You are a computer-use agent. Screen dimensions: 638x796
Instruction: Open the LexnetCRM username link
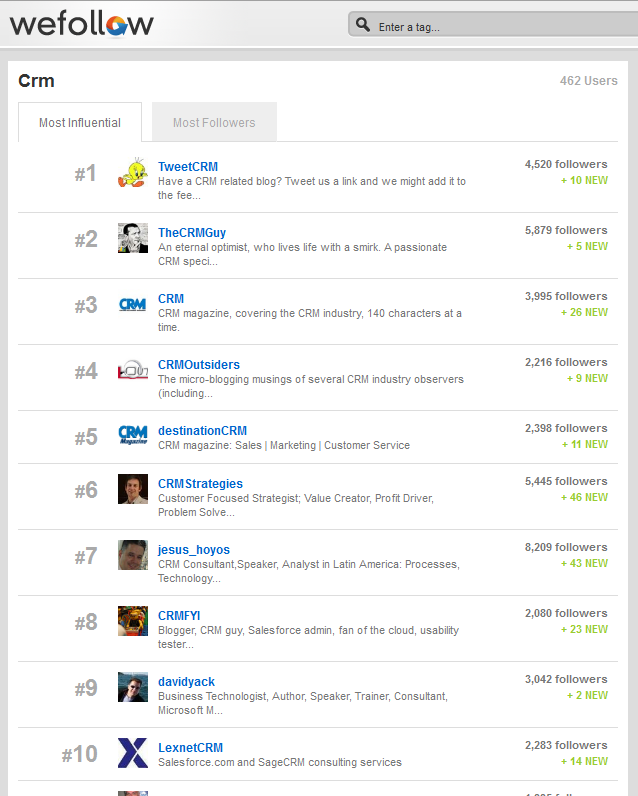tap(190, 748)
